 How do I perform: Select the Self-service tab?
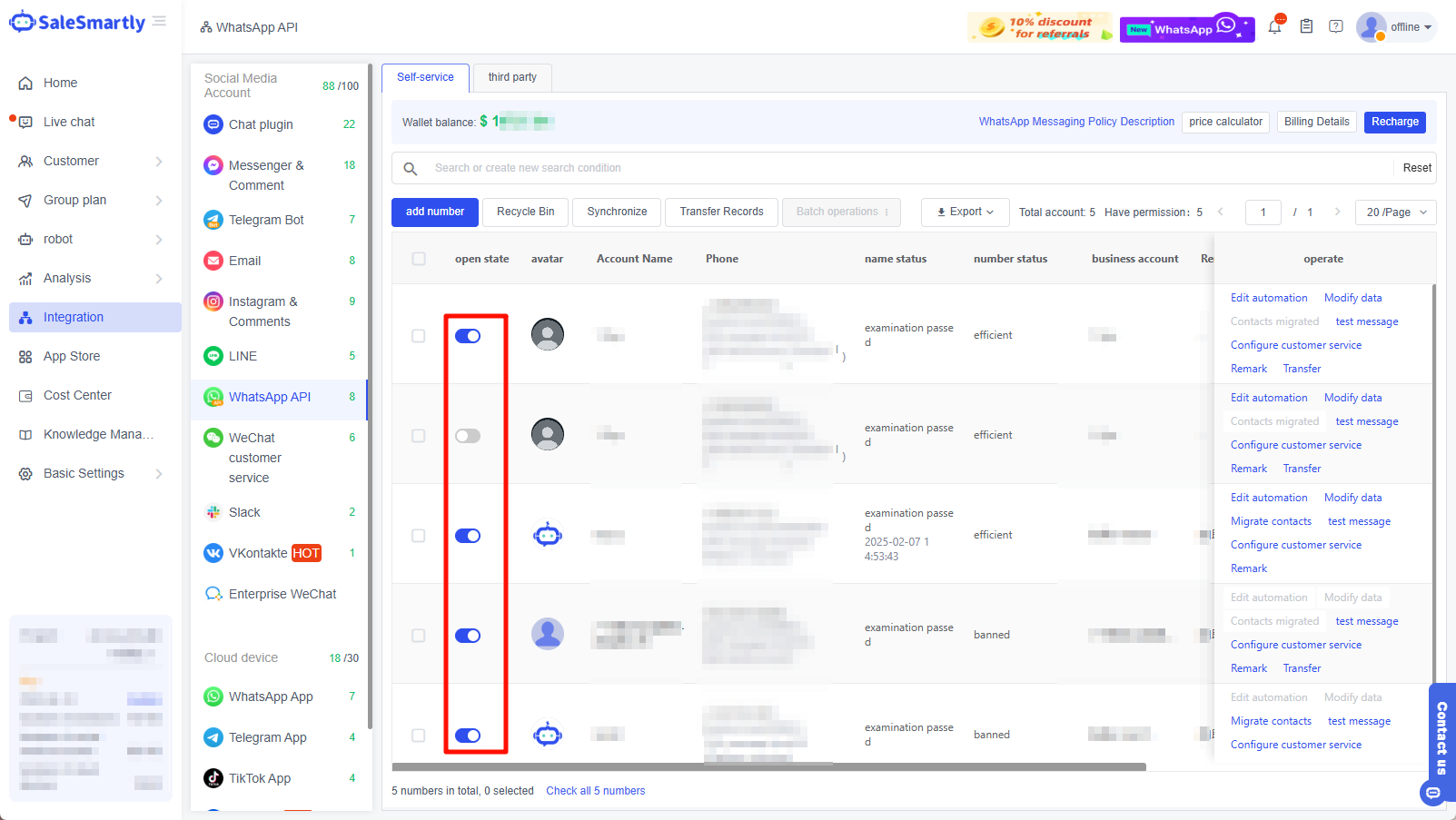pos(425,77)
